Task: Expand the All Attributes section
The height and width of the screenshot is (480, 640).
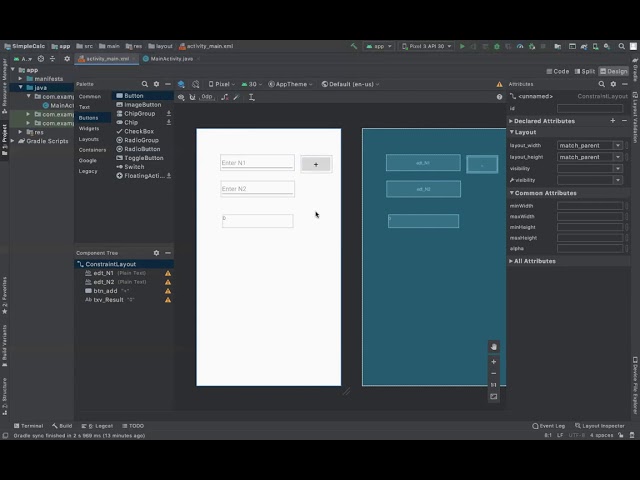Action: coord(511,261)
